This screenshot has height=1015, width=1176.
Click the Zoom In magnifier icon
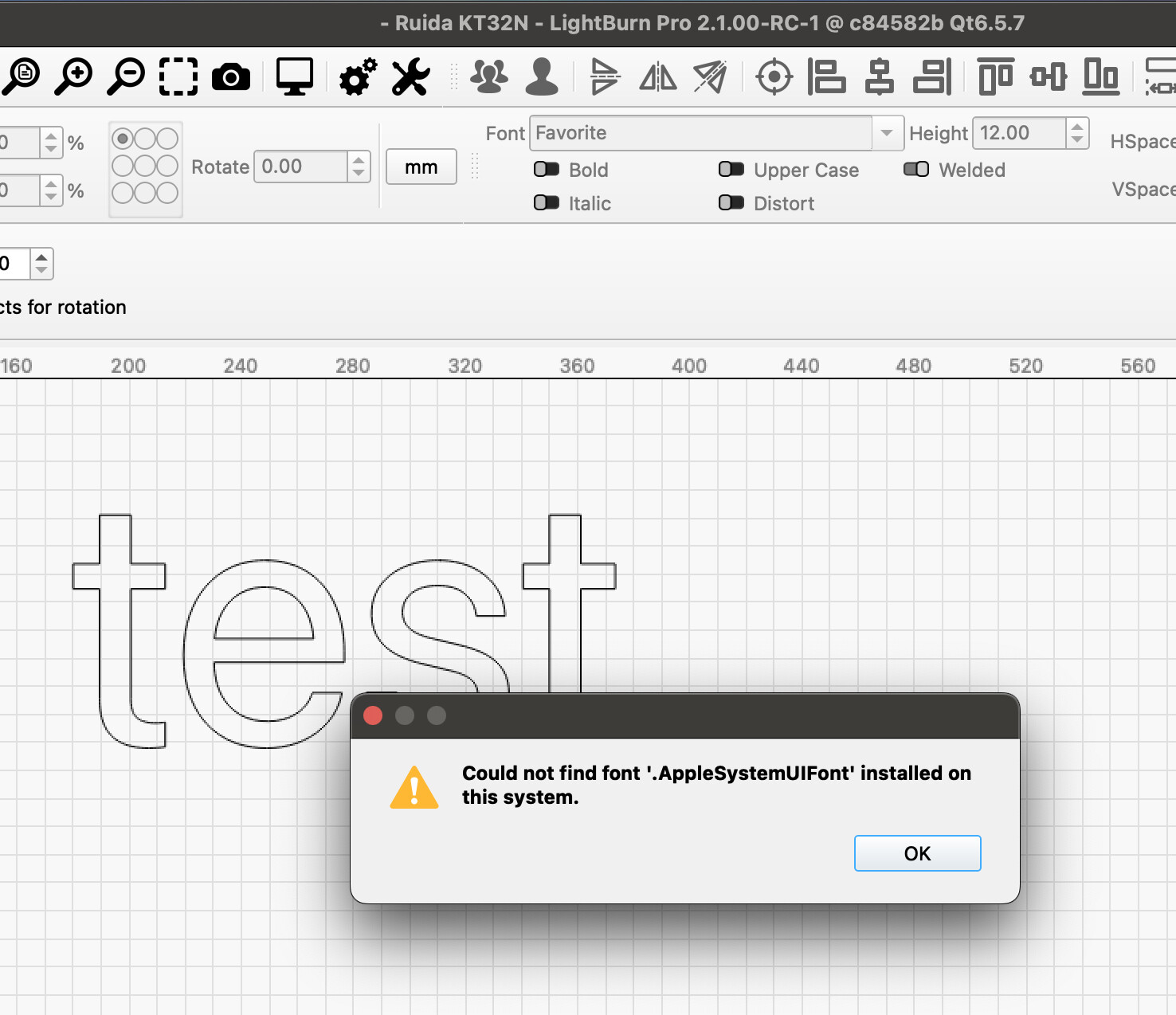(73, 77)
